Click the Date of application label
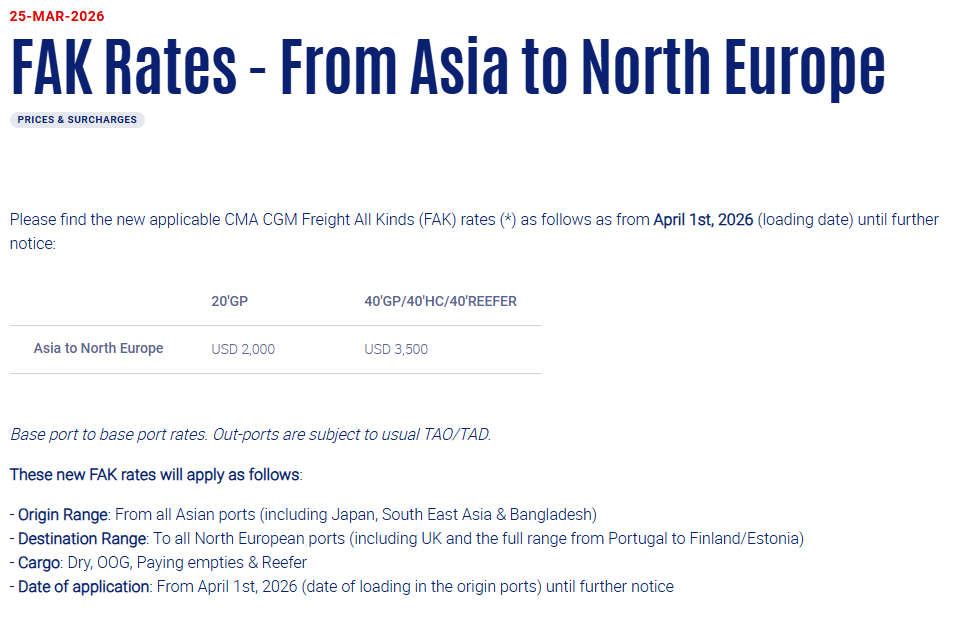 (x=83, y=586)
